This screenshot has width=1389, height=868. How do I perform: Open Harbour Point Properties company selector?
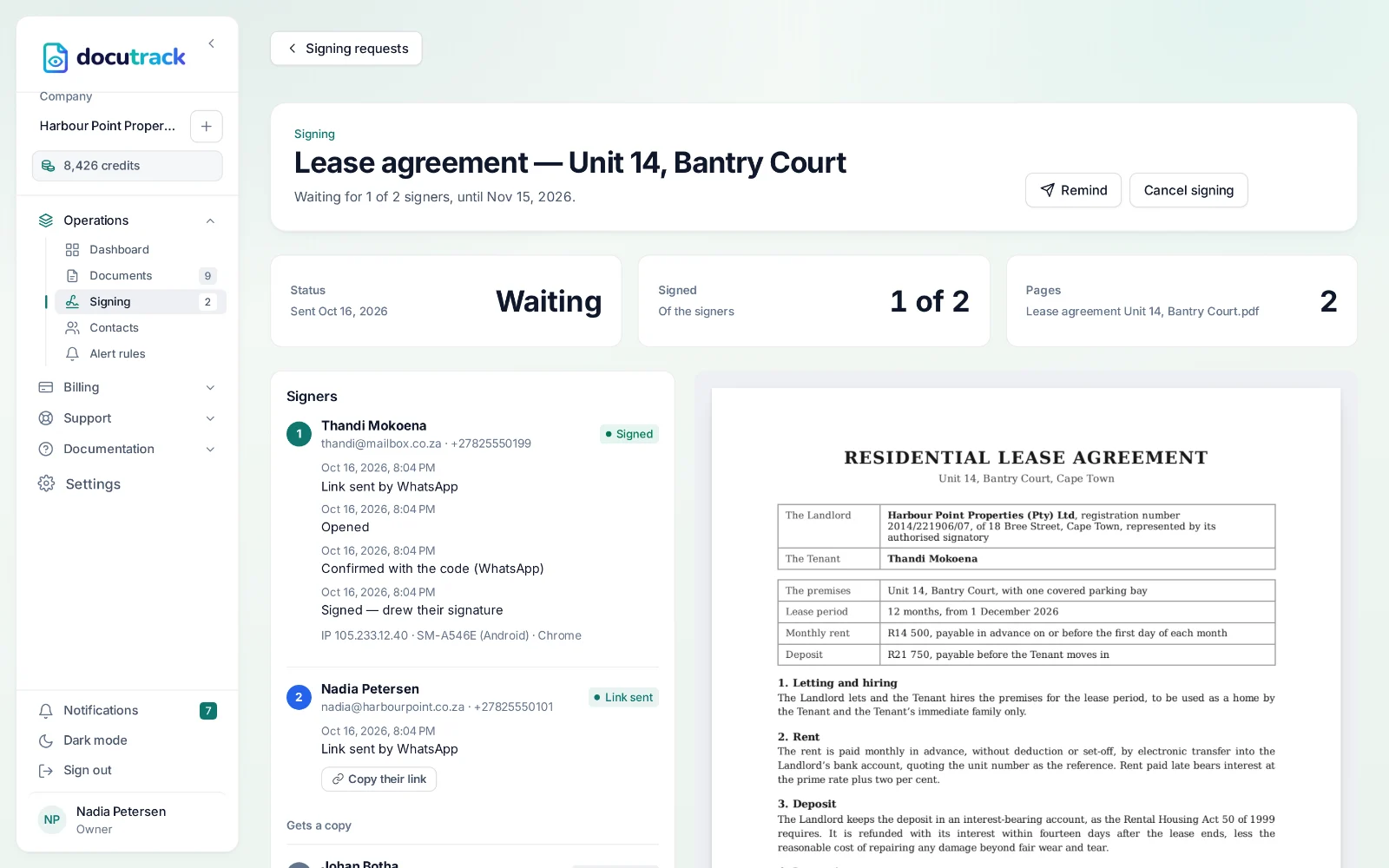(108, 126)
